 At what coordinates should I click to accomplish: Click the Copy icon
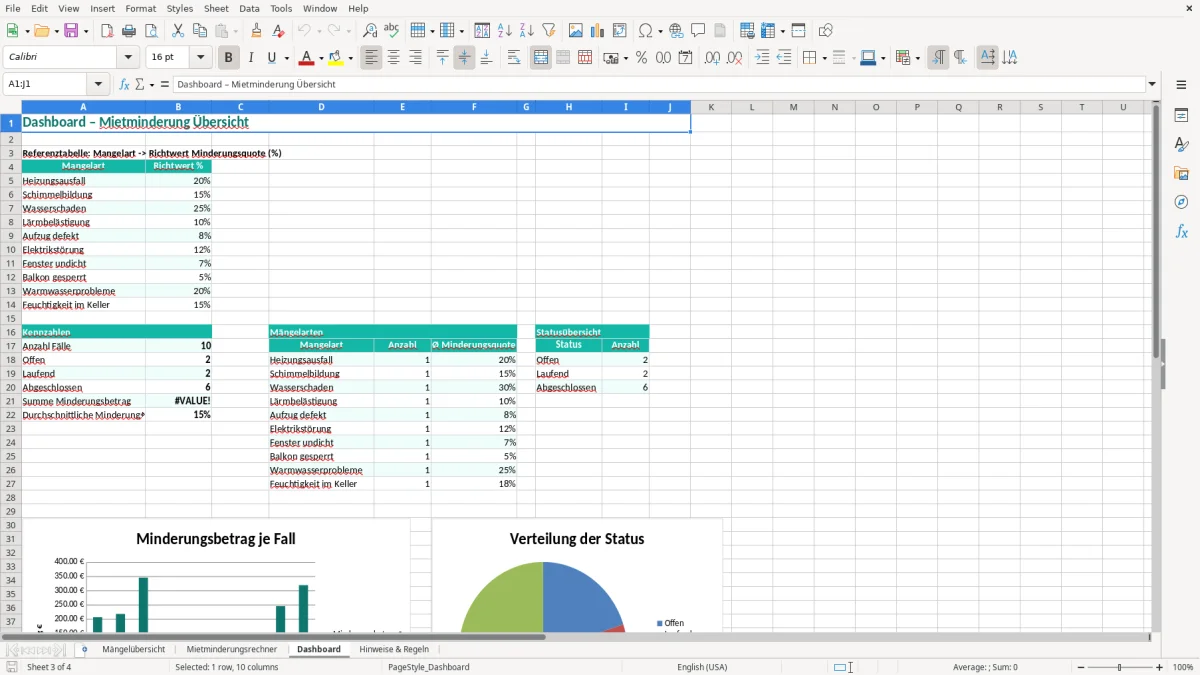pos(200,31)
